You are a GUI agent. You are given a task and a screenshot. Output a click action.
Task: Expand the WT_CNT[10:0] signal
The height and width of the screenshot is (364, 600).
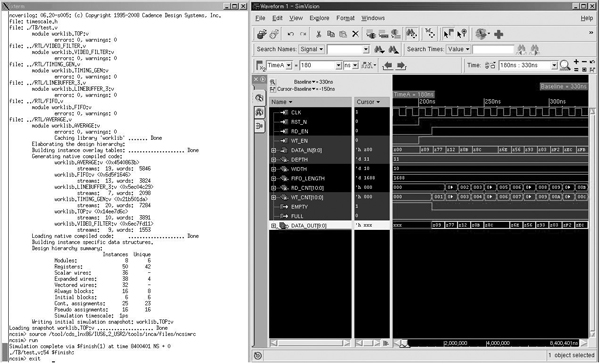point(274,198)
